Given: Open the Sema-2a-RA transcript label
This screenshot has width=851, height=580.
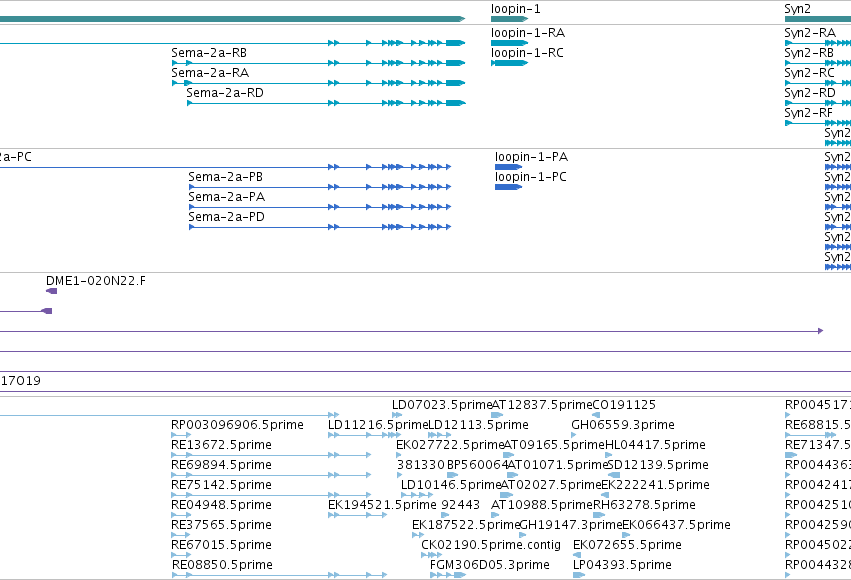Looking at the screenshot, I should pos(210,73).
